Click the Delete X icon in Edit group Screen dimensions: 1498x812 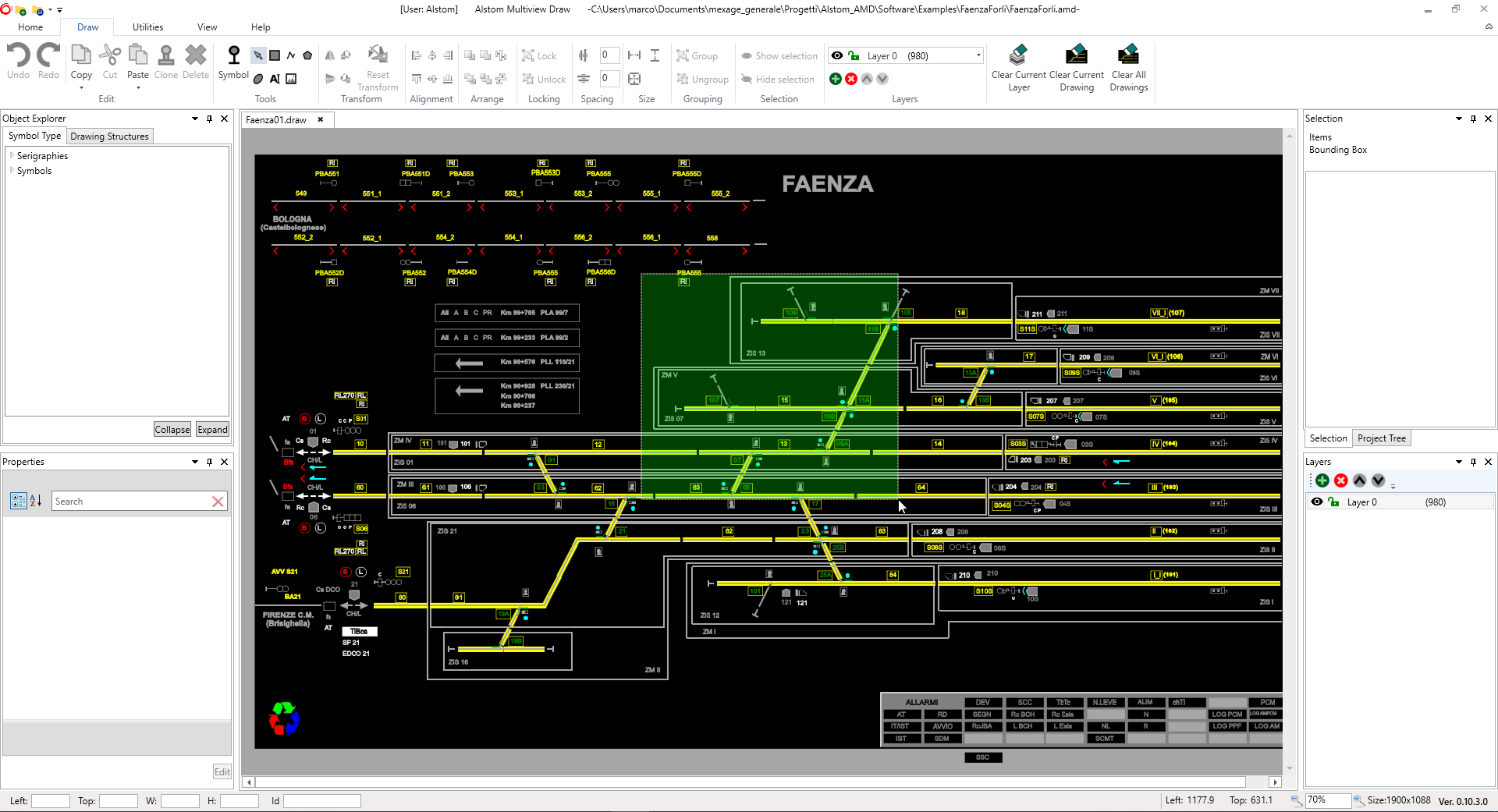pyautogui.click(x=196, y=55)
